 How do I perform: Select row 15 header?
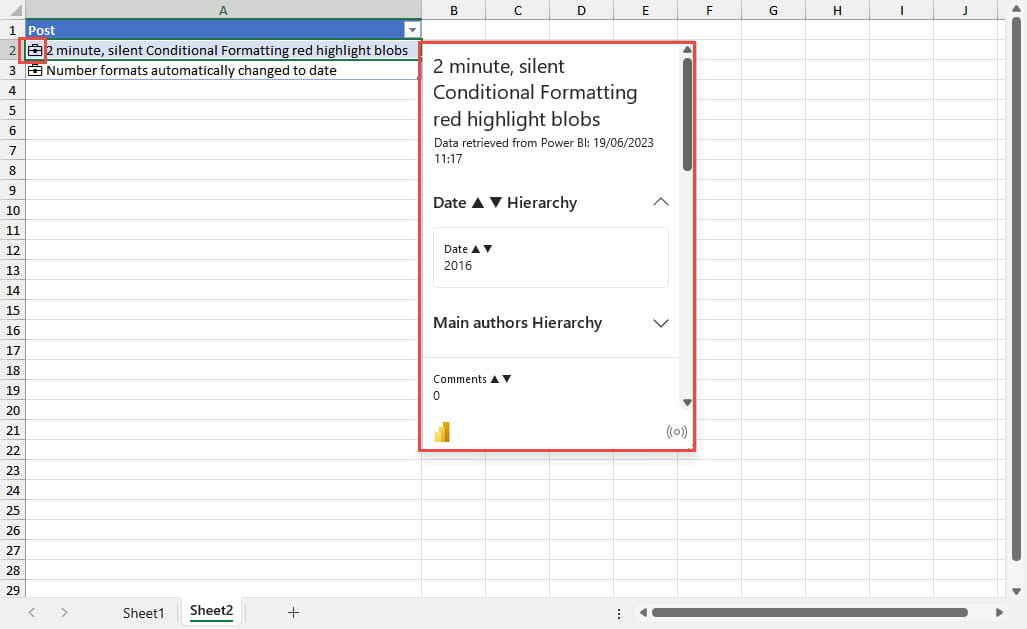(12, 310)
